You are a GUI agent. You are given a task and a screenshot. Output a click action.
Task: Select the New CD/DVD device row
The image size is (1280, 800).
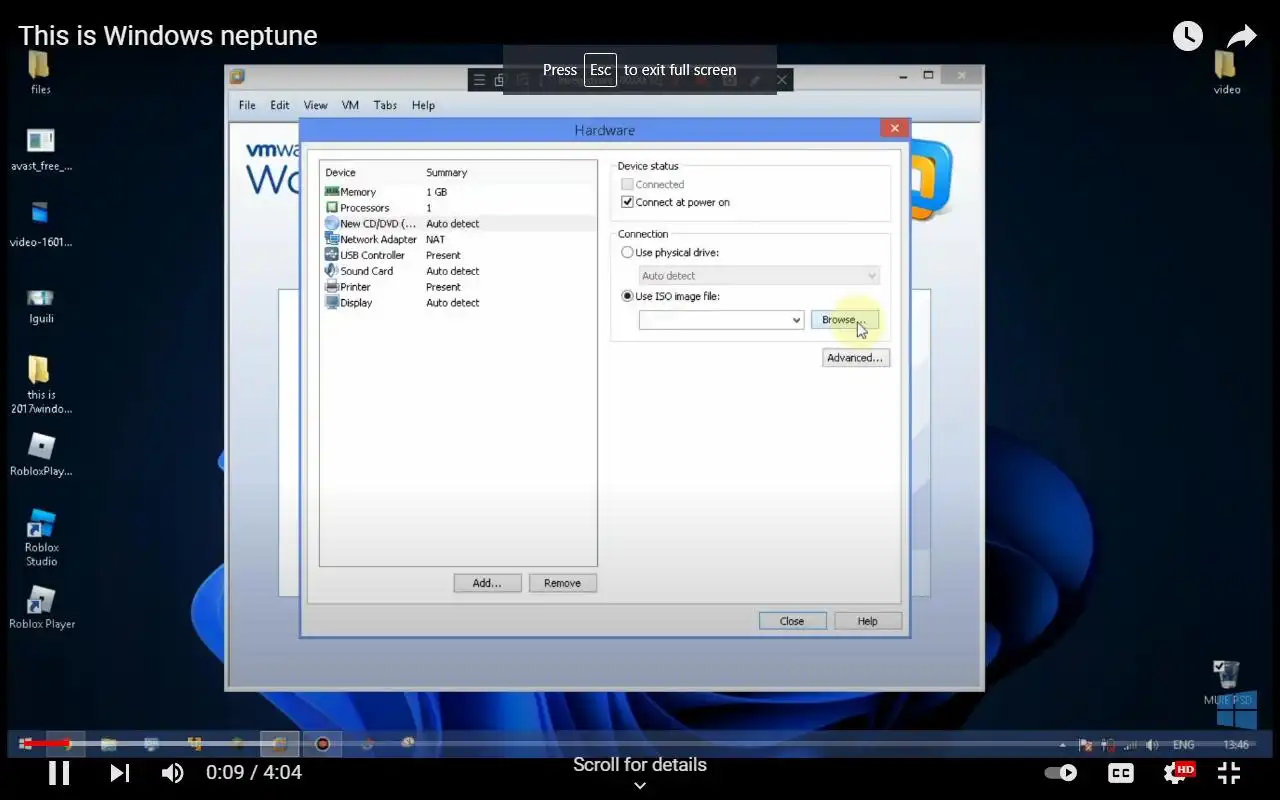click(x=458, y=224)
